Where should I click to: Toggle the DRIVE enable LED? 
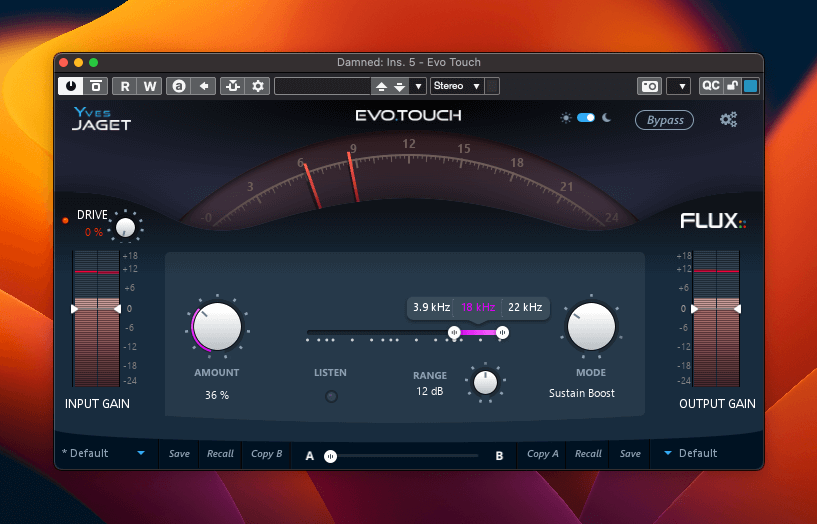(66, 220)
